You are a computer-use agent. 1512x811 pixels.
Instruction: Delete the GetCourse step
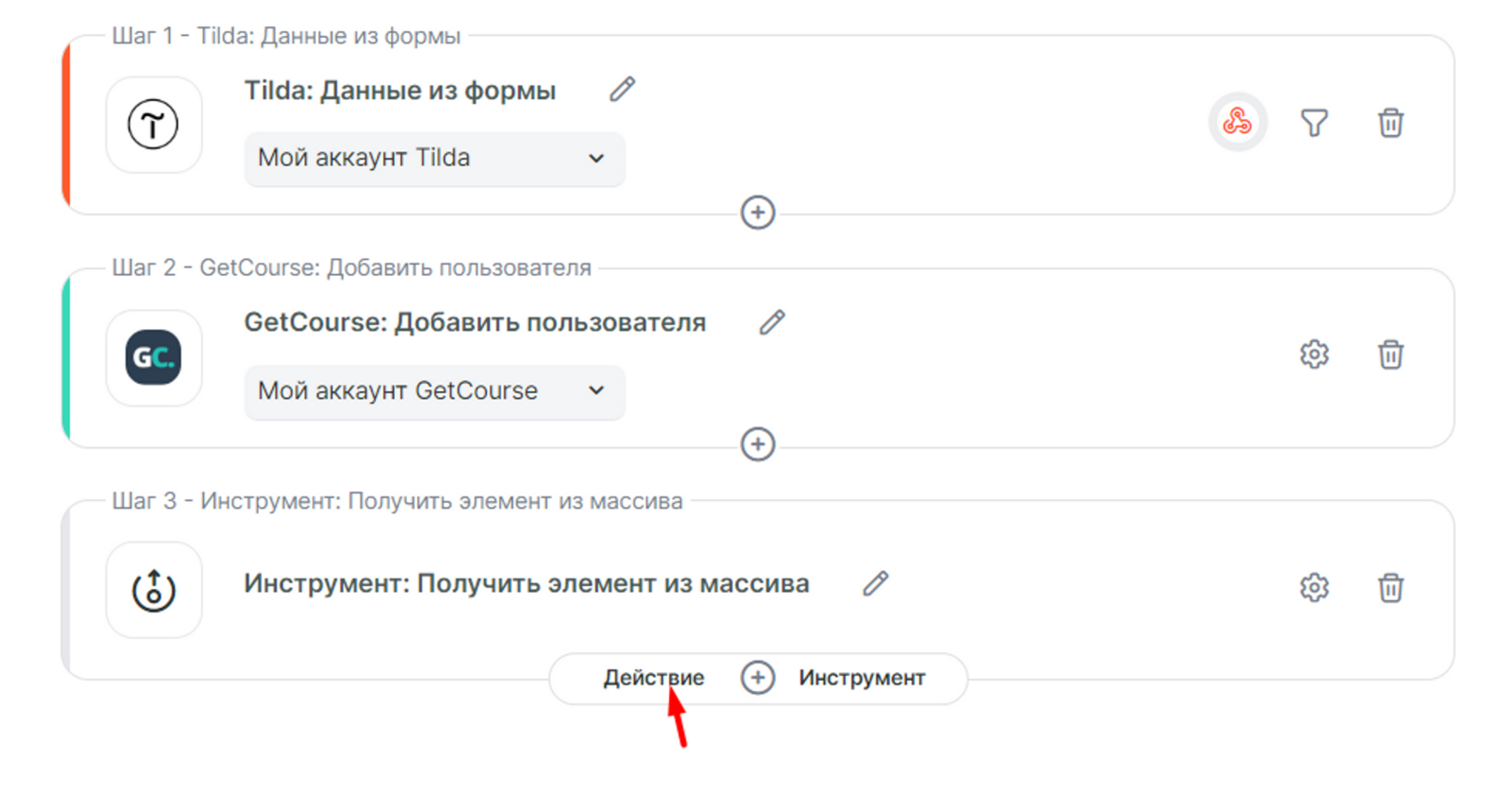point(1390,354)
